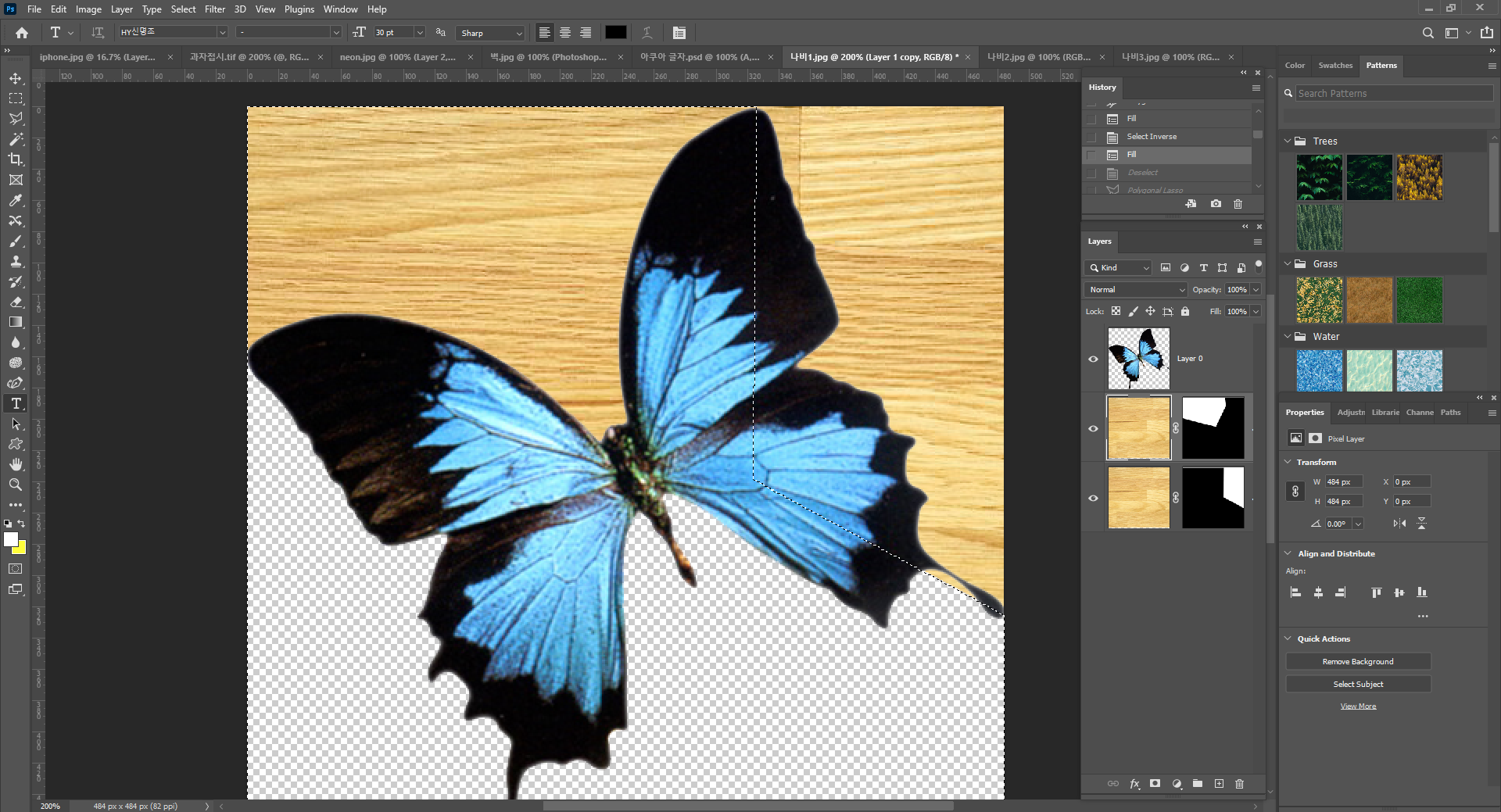Open the search icon in top right
Image resolution: width=1501 pixels, height=812 pixels.
click(x=1428, y=33)
